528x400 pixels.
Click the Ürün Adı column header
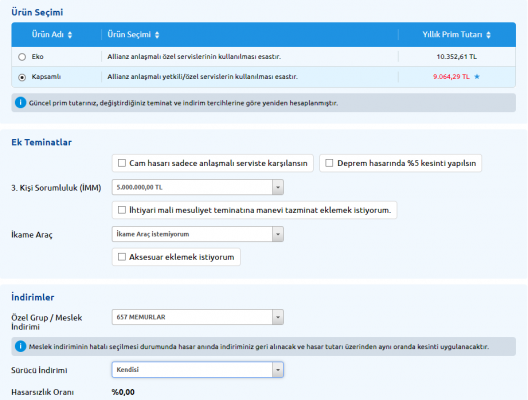[47, 34]
